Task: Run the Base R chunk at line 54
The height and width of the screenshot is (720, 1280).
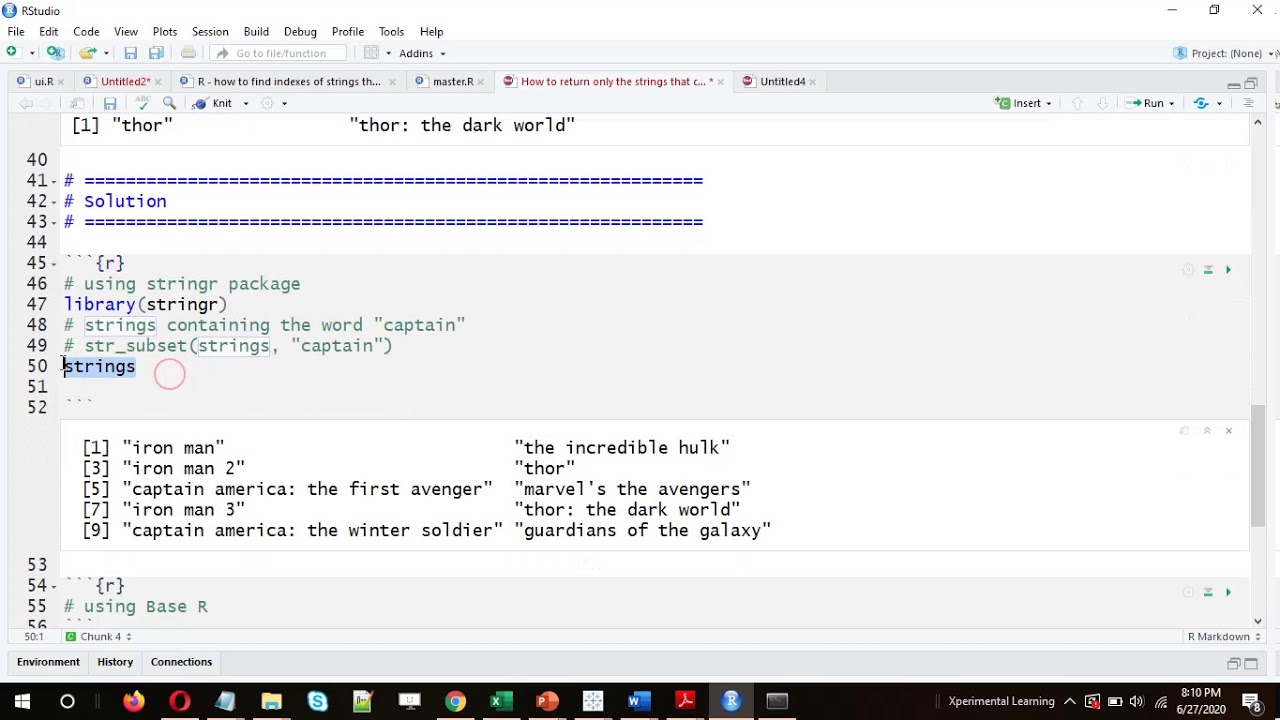Action: point(1228,592)
